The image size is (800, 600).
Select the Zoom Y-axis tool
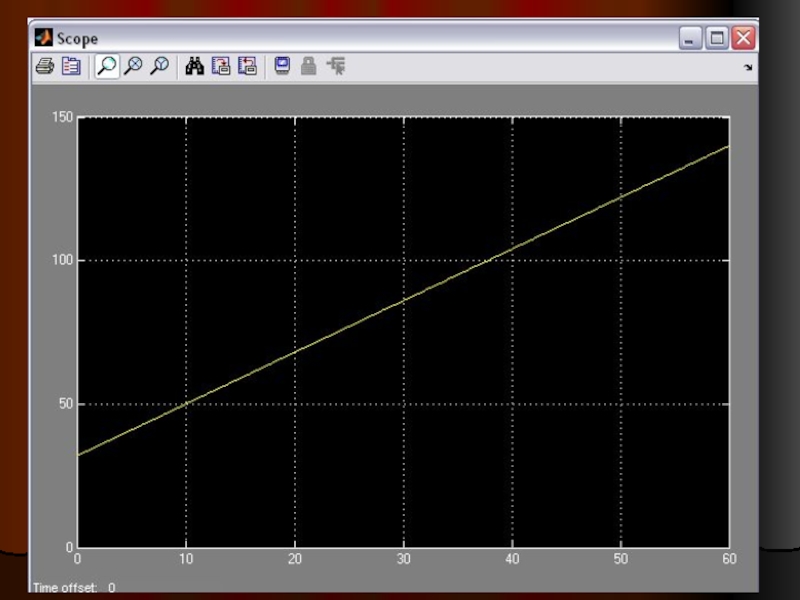point(160,66)
